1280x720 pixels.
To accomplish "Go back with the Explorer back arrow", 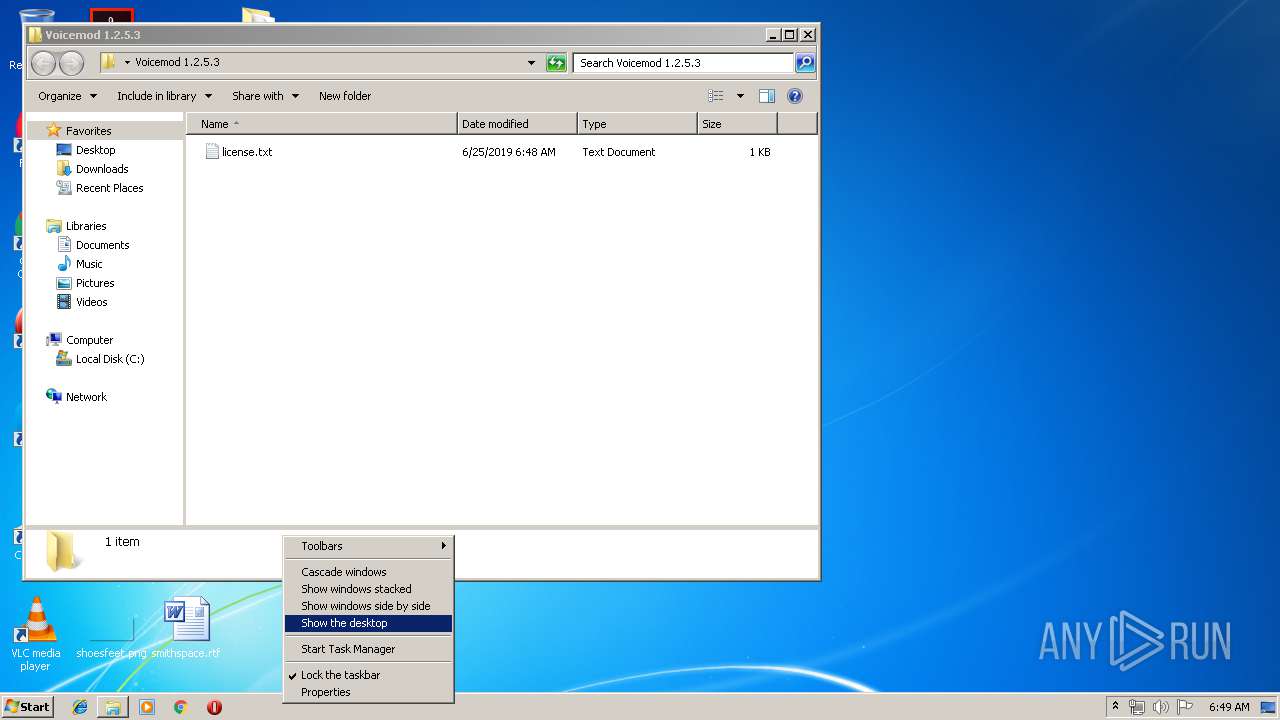I will [x=43, y=63].
